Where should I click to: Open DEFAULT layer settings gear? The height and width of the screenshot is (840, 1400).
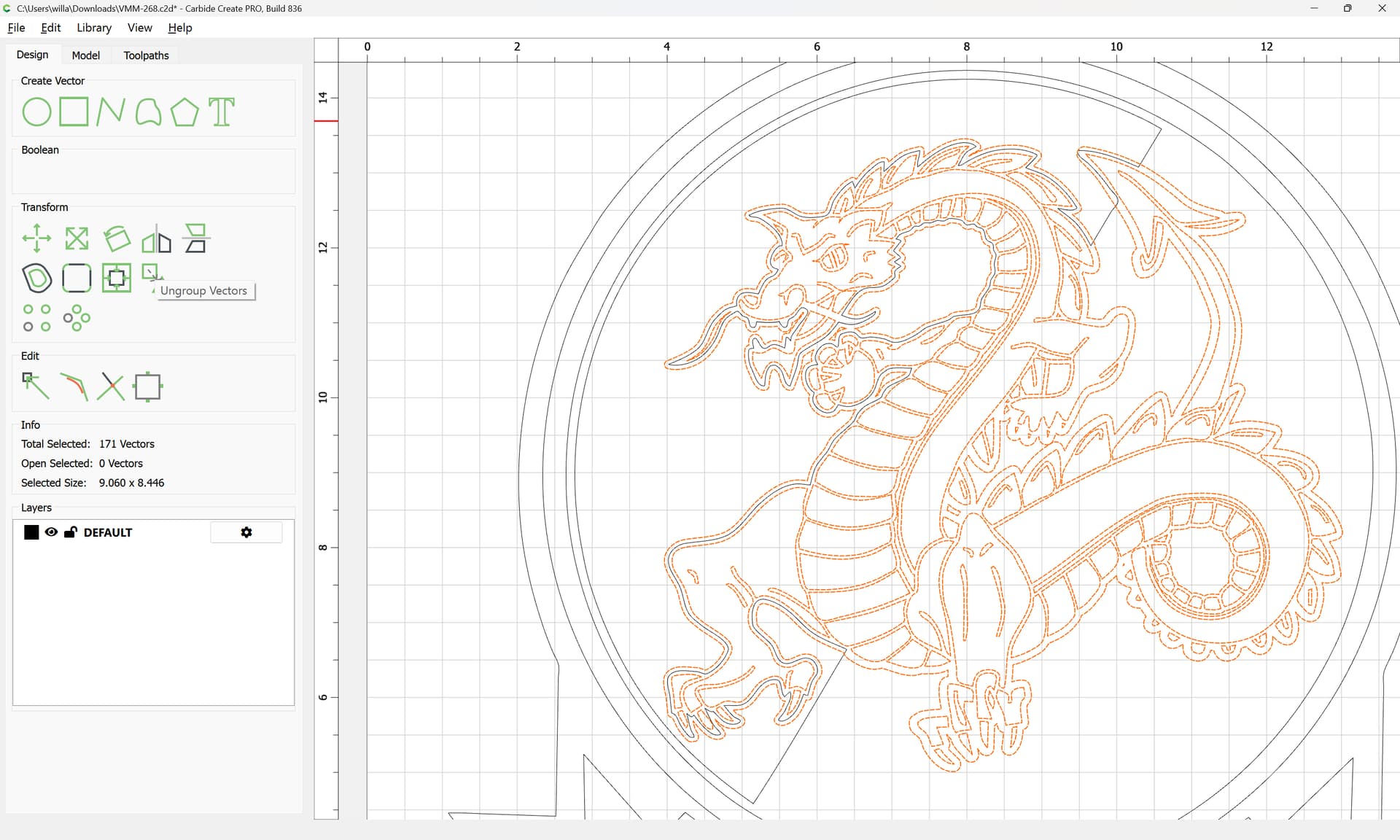[246, 532]
